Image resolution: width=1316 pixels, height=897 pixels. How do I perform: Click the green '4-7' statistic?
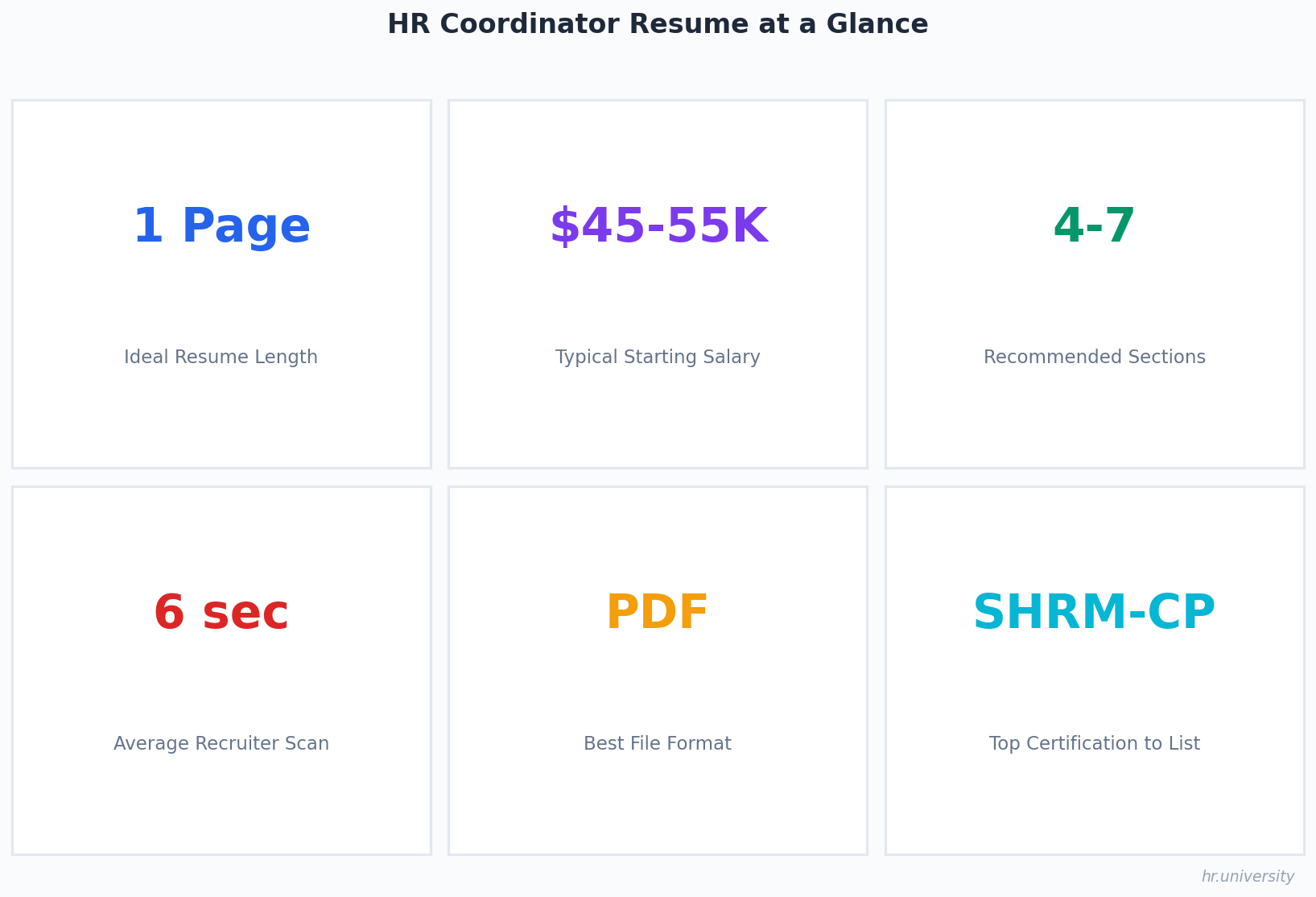tap(1094, 227)
